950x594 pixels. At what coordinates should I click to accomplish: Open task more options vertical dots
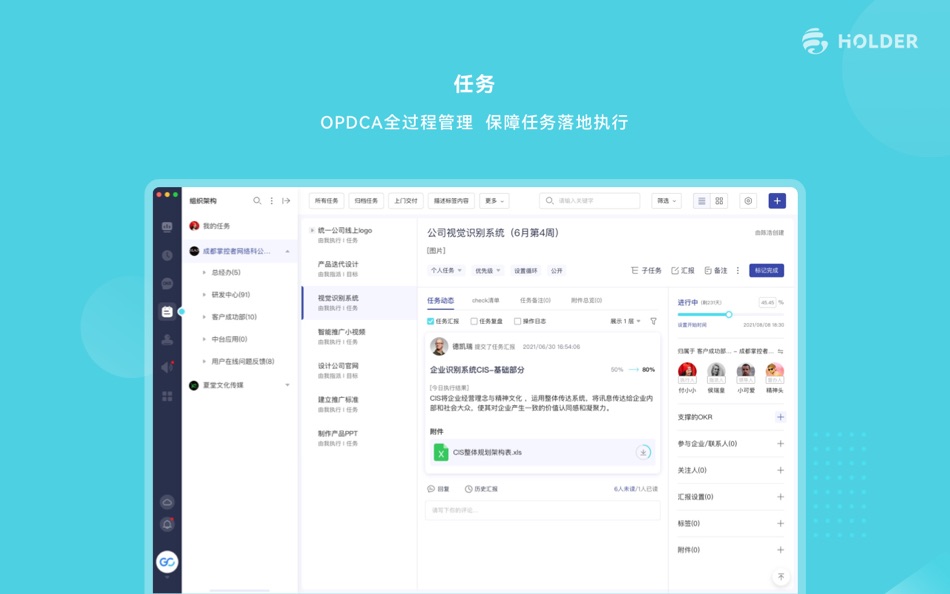coord(738,270)
